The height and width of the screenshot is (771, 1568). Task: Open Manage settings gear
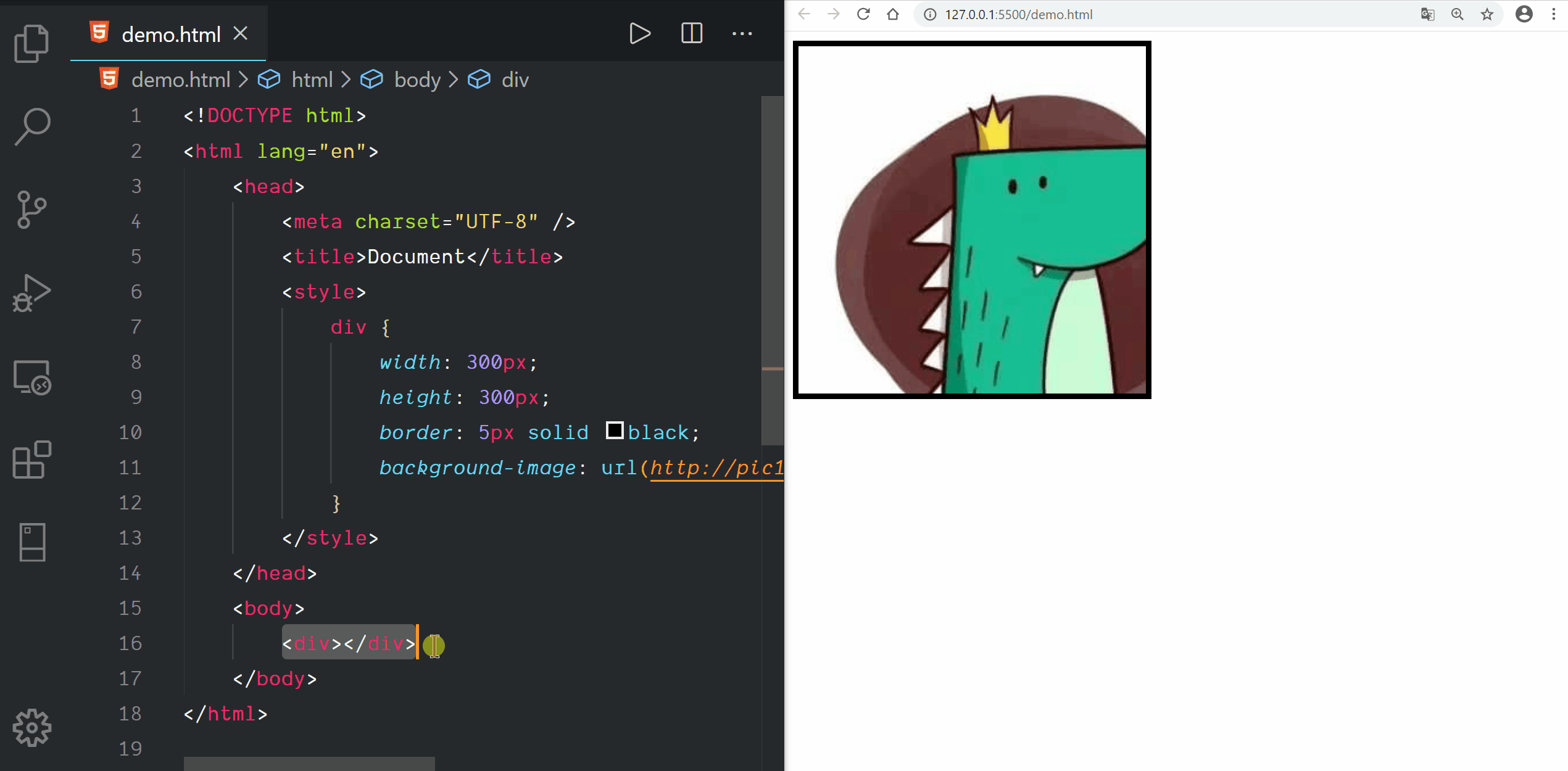31,728
